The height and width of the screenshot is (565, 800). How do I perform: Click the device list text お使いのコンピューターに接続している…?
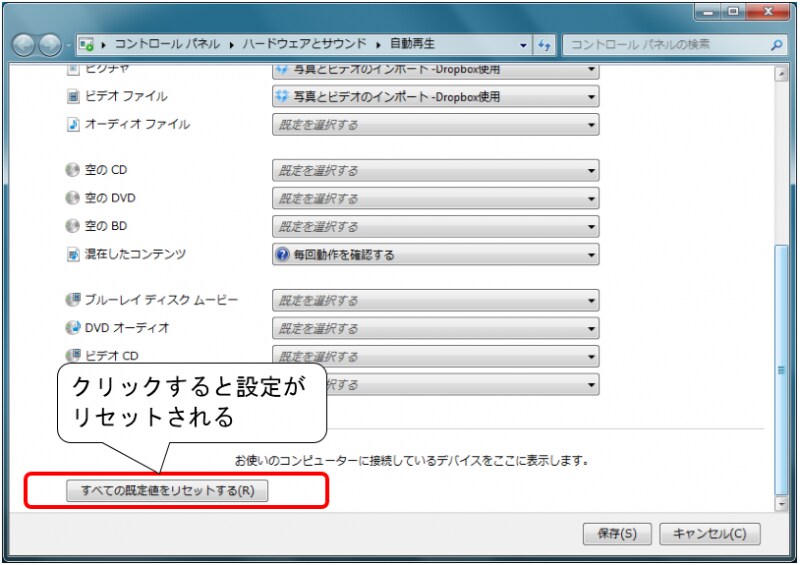click(x=411, y=460)
